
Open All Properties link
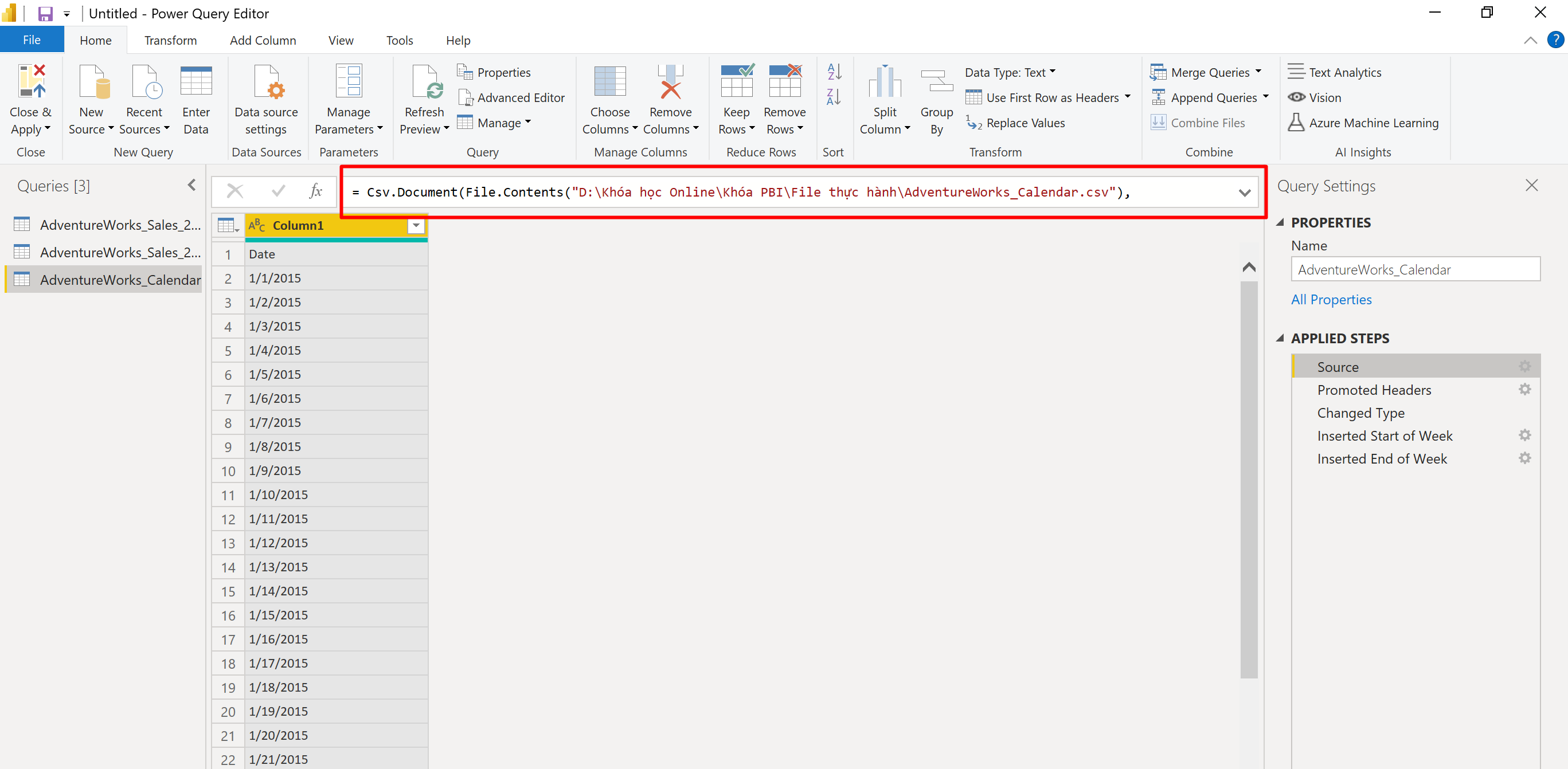(x=1331, y=299)
